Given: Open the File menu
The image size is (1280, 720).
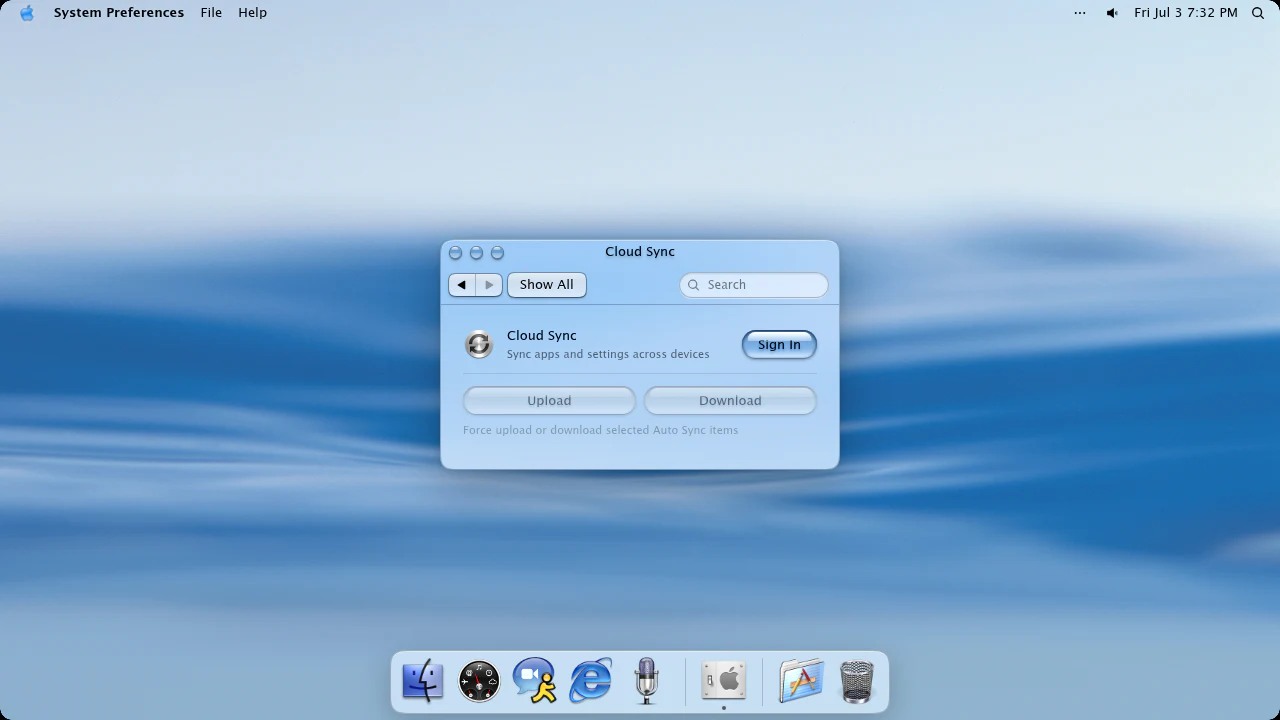Looking at the screenshot, I should tap(211, 13).
